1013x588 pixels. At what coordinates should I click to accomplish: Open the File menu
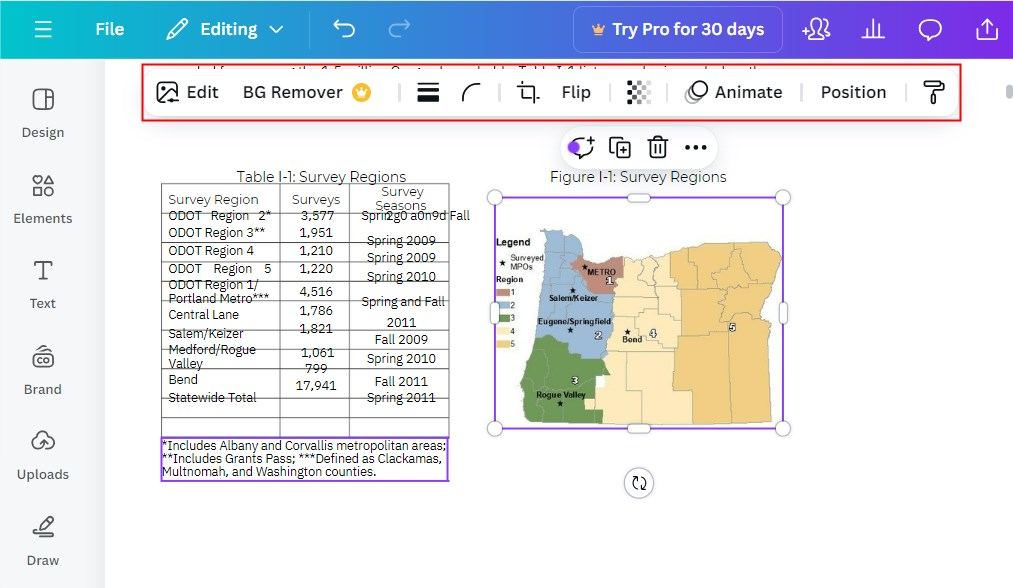pos(110,29)
